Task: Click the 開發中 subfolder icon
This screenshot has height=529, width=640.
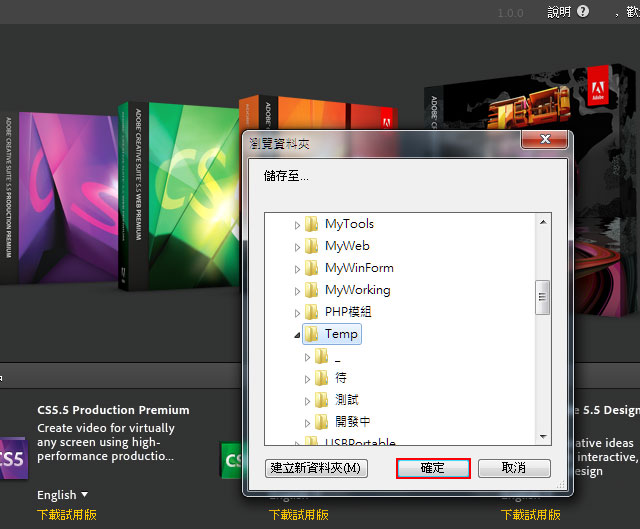Action: pyautogui.click(x=322, y=422)
